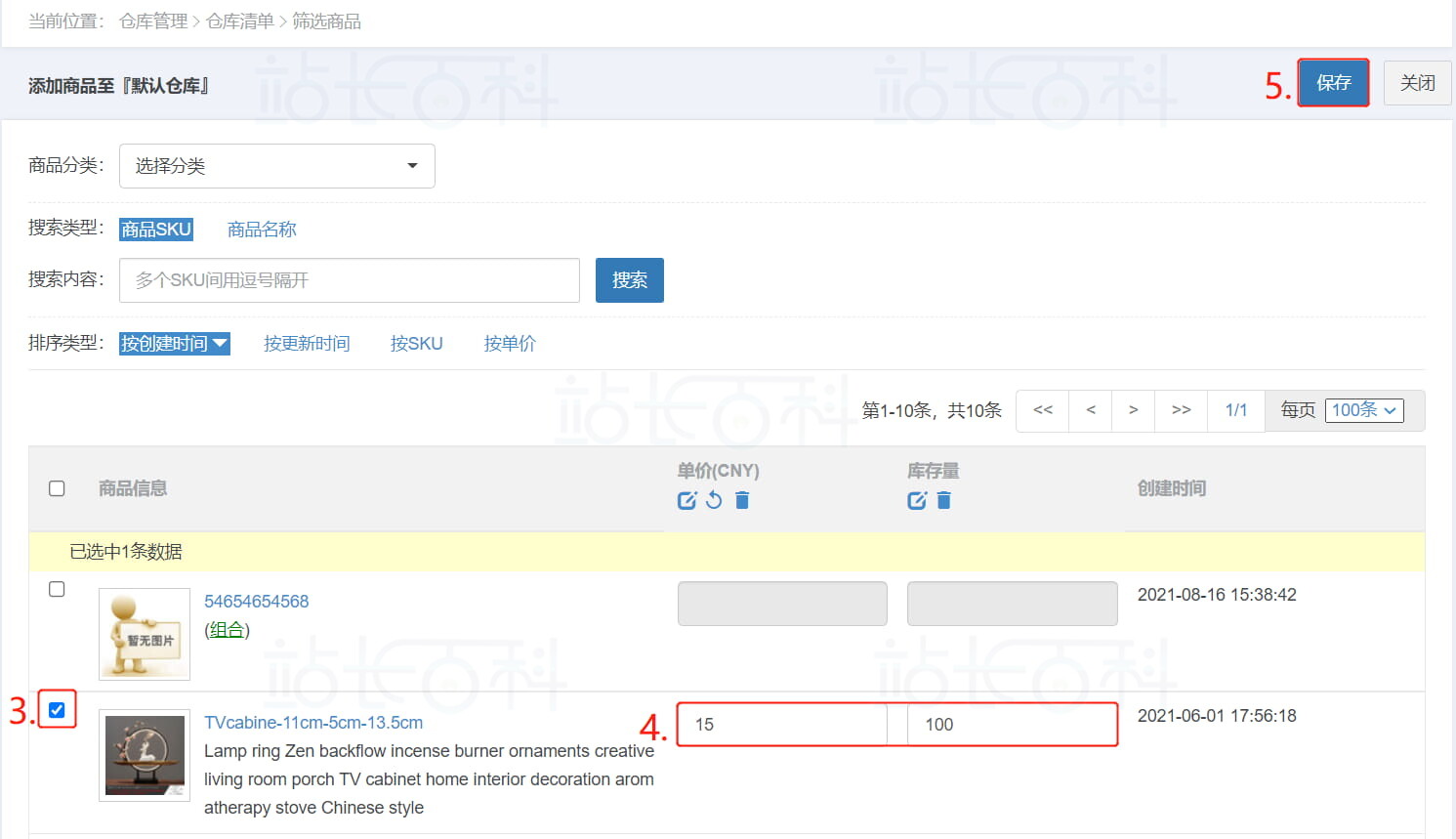The image size is (1456, 839).
Task: Click the creation time 2021-06-01 17:56:18
Action: (1217, 716)
